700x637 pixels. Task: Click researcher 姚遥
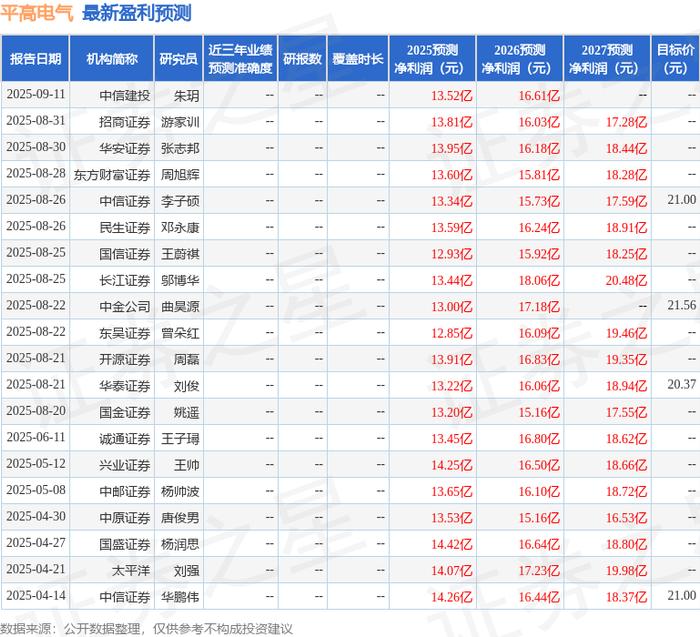[187, 412]
